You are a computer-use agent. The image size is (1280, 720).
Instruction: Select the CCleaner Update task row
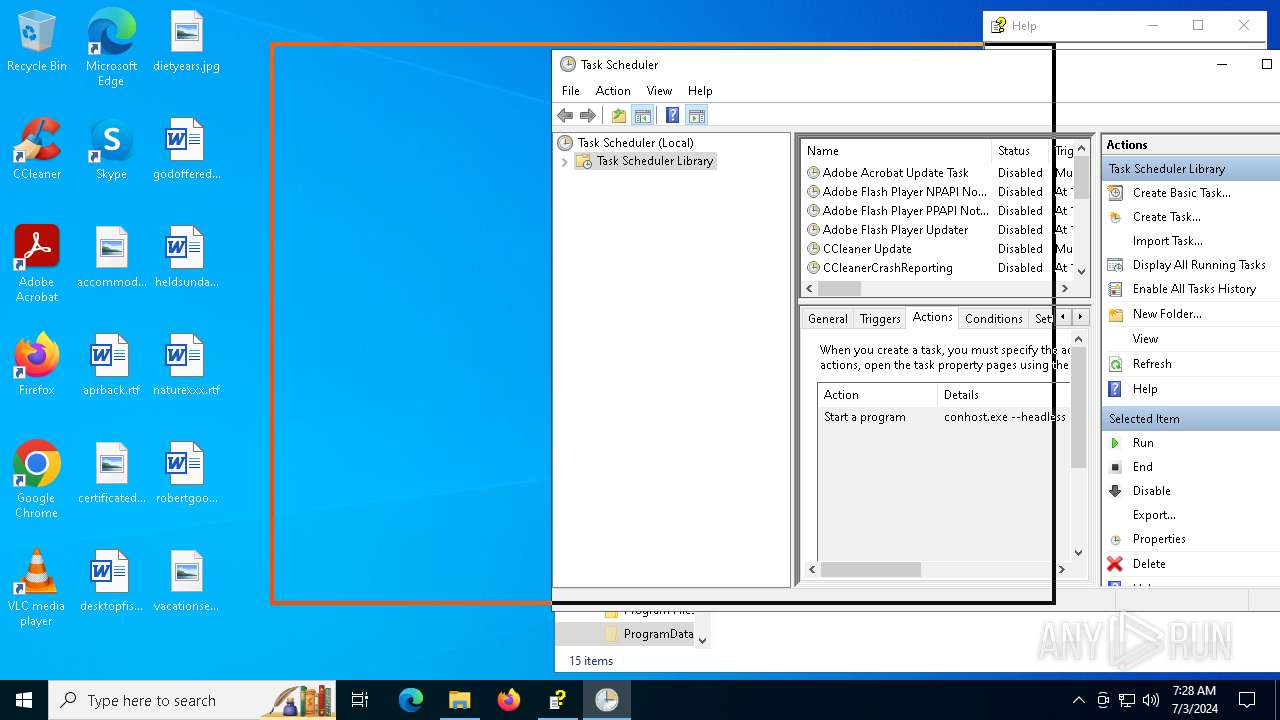(x=867, y=249)
